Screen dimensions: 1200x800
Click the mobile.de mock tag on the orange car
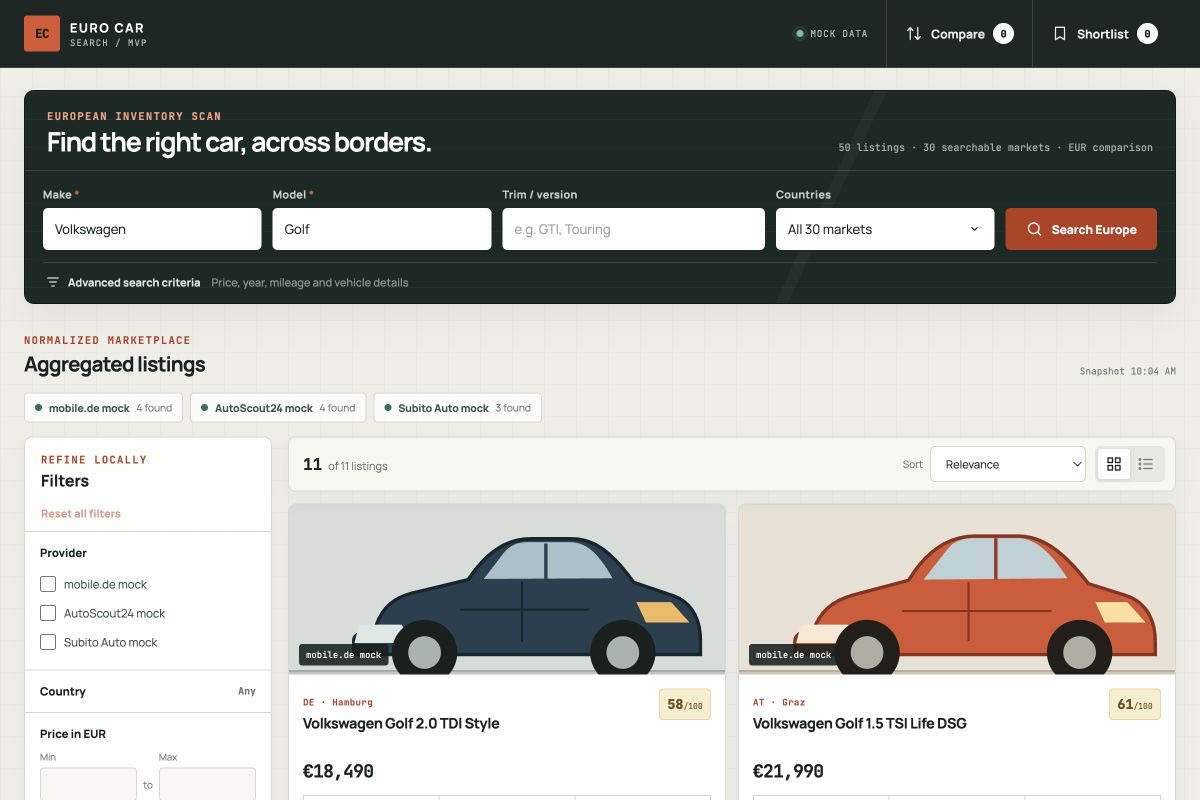pos(794,655)
